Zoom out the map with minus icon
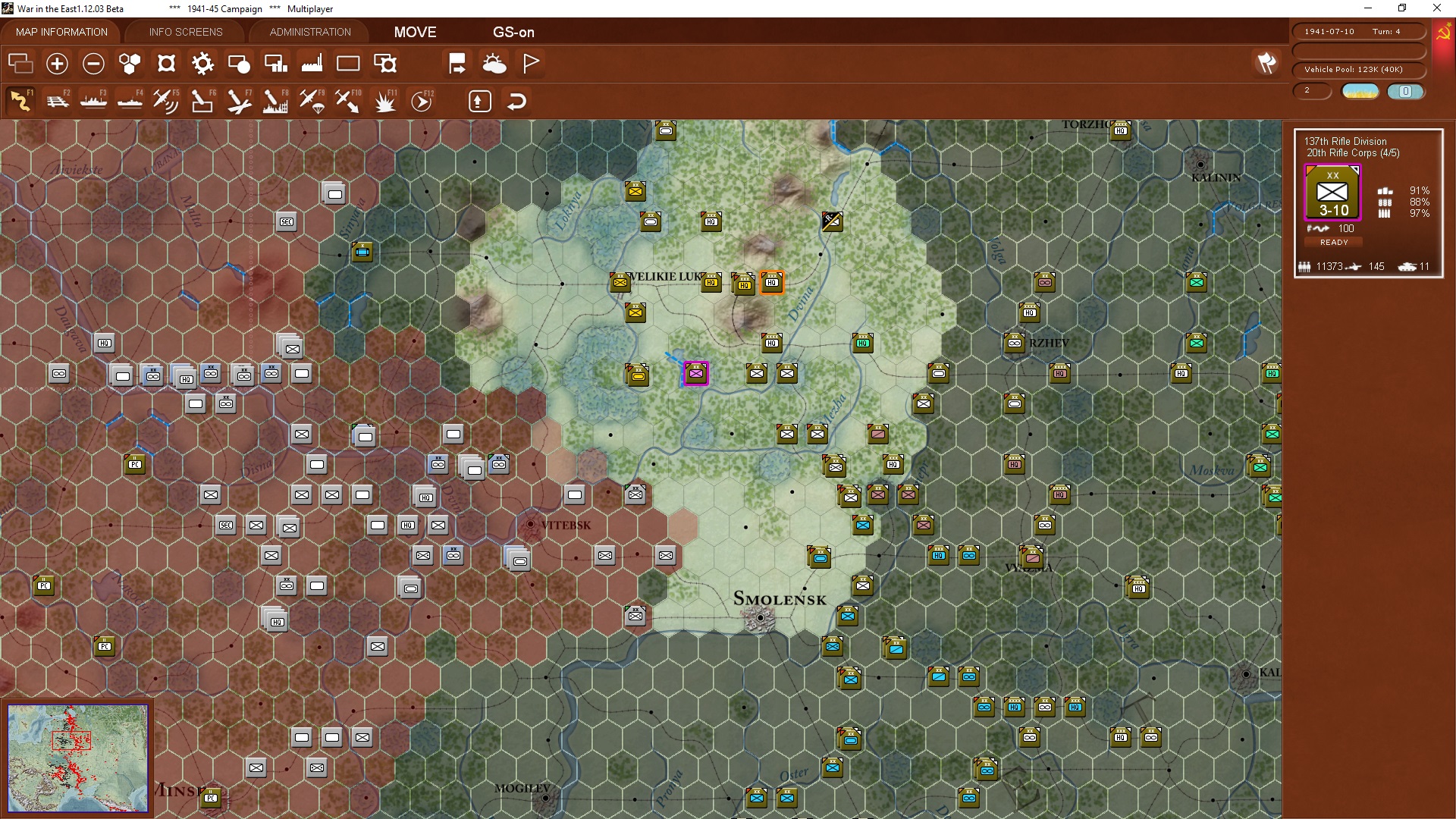The height and width of the screenshot is (819, 1456). point(93,63)
